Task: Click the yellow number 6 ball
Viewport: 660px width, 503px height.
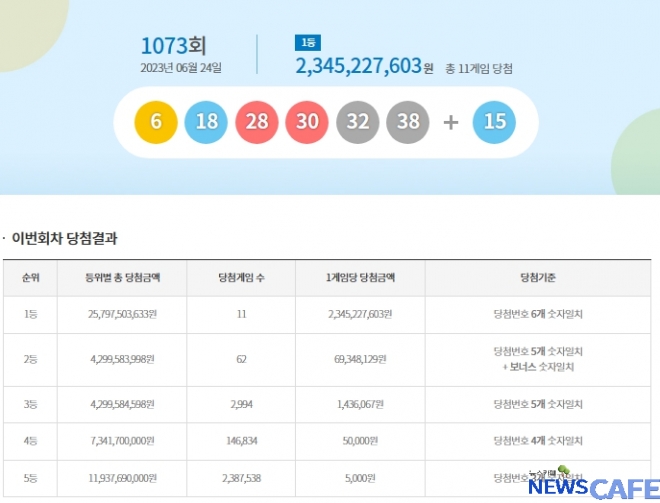Action: (x=156, y=122)
